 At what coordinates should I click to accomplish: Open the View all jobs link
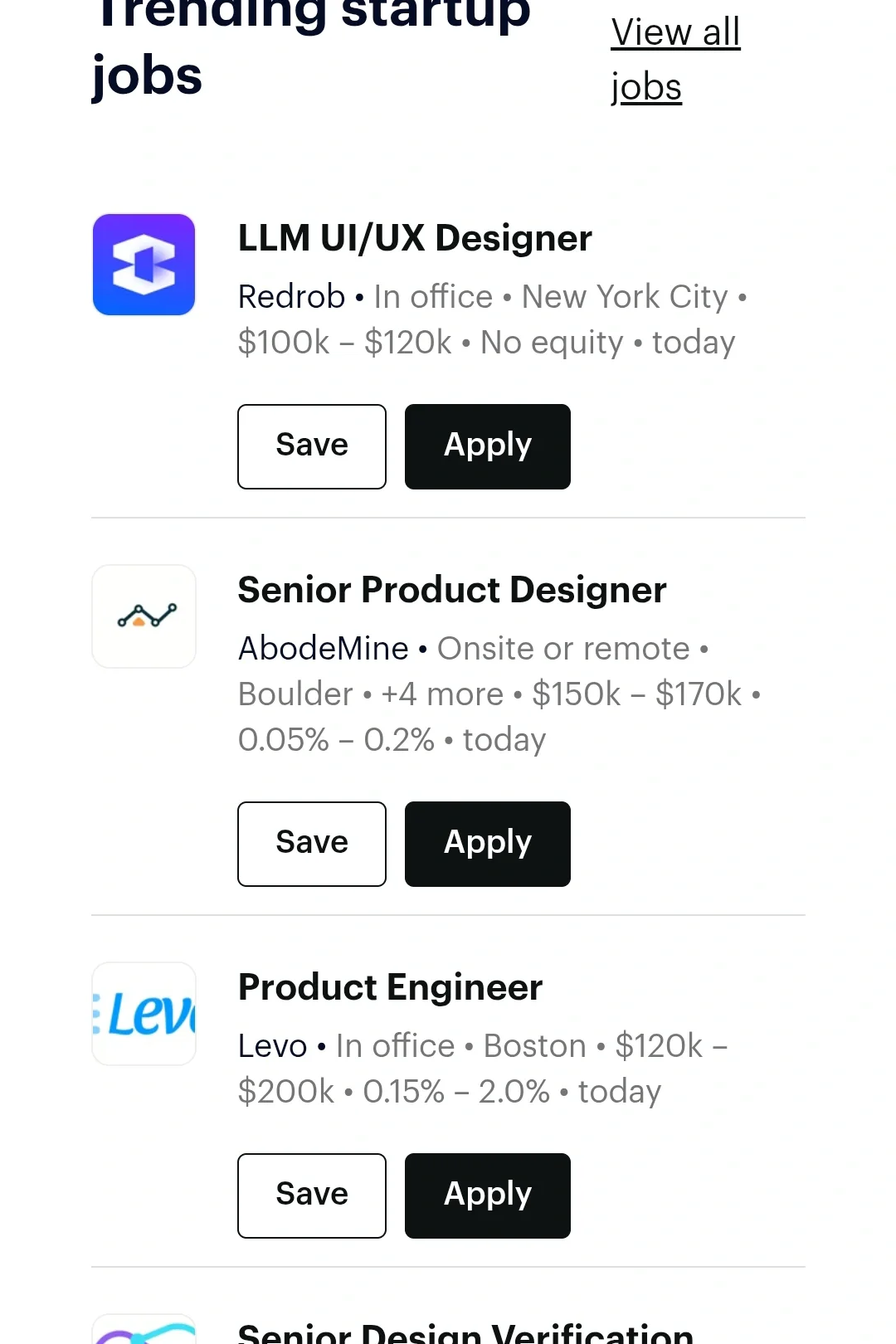point(674,60)
